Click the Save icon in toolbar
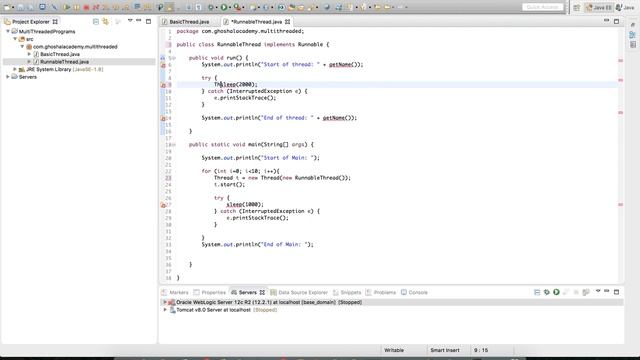Image resolution: width=640 pixels, height=360 pixels. (20, 7)
